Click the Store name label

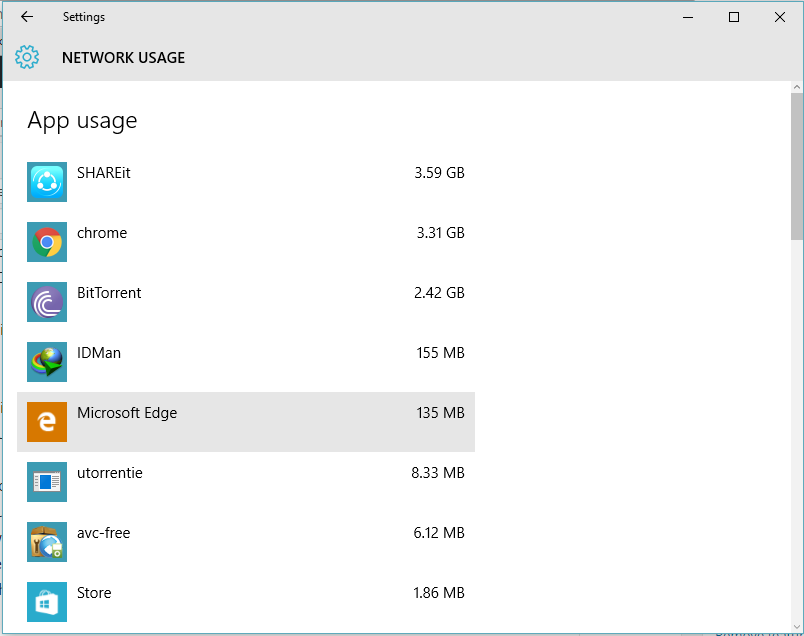[94, 593]
